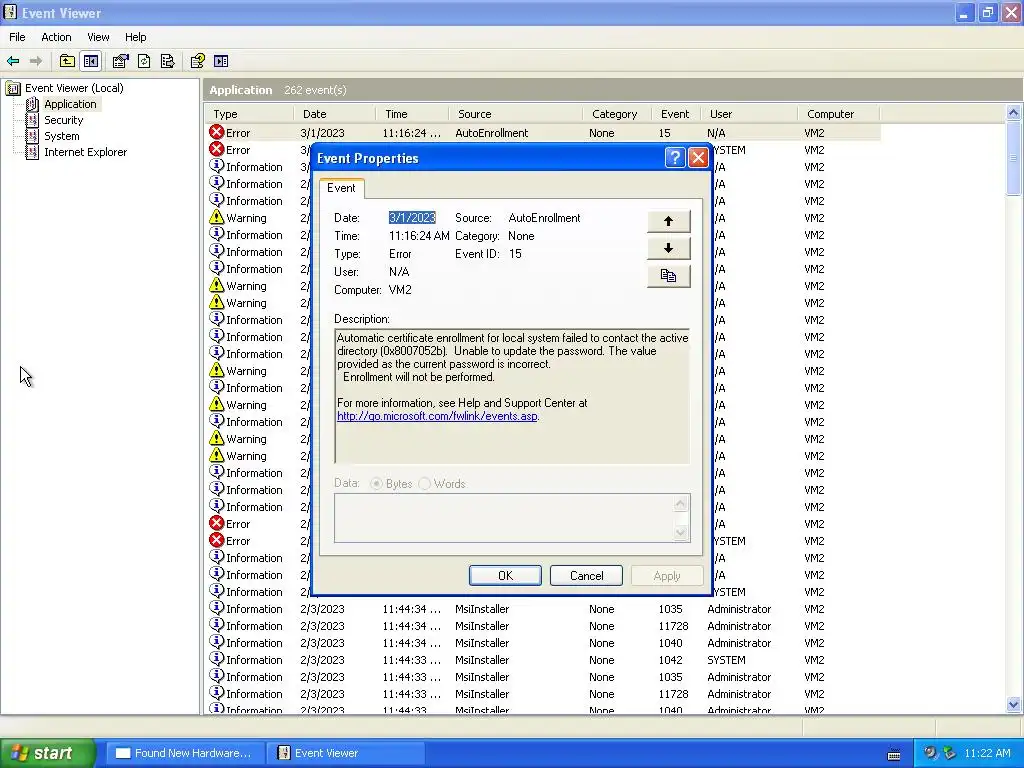Click the event list scrollbar up arrow
Viewport: 1024px width, 768px height.
(1014, 113)
